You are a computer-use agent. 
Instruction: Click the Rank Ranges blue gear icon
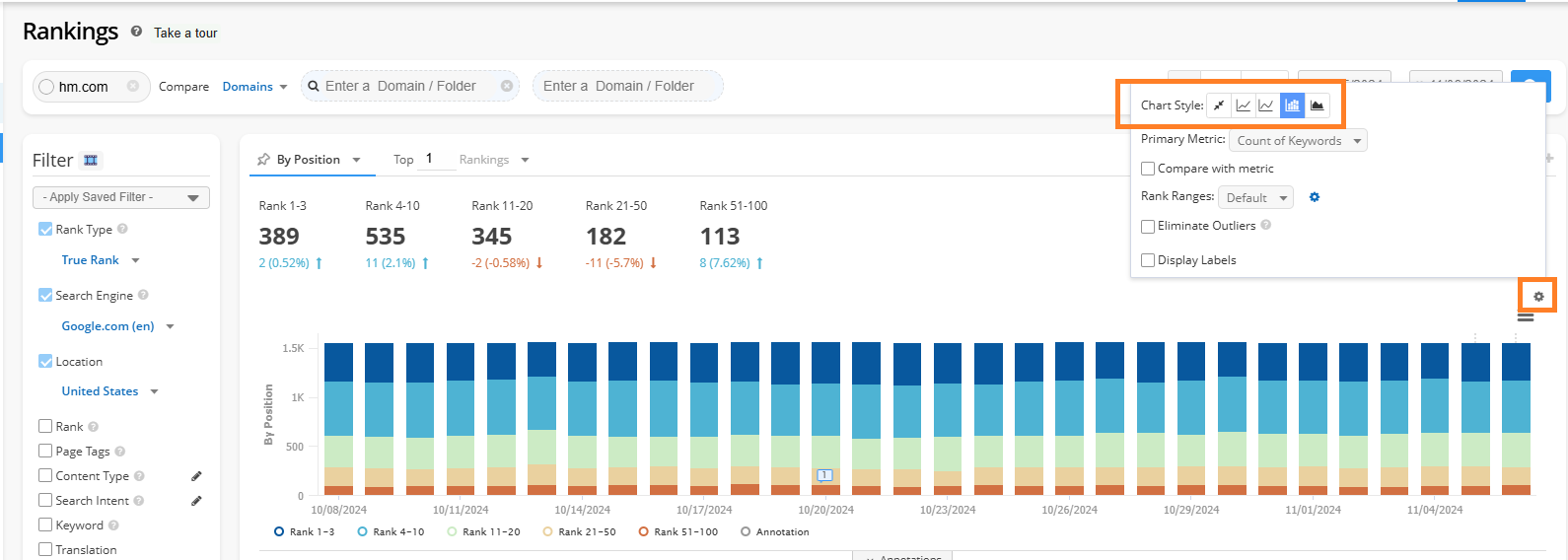[x=1314, y=197]
